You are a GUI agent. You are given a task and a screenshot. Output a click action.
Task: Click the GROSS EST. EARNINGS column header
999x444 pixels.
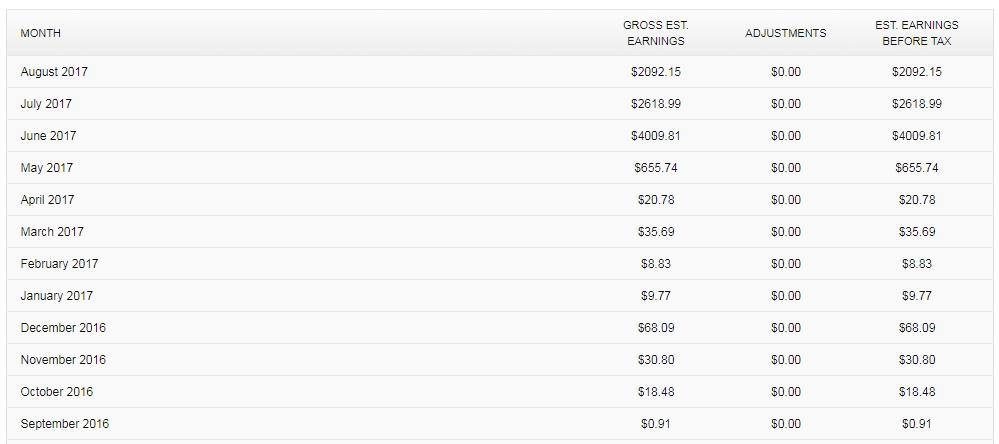656,33
